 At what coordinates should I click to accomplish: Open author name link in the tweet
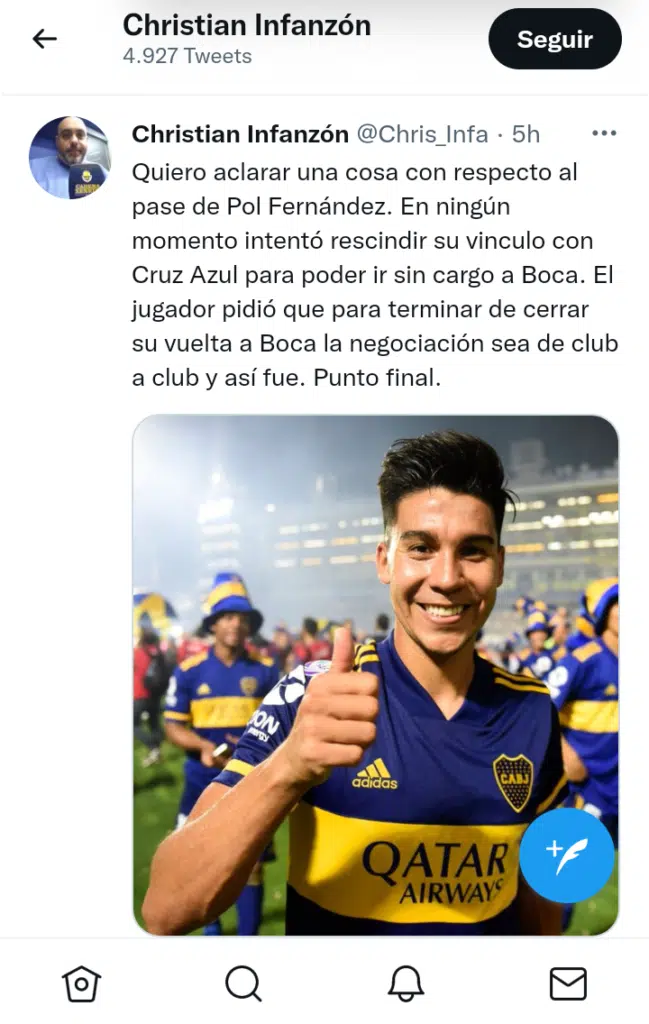point(240,134)
